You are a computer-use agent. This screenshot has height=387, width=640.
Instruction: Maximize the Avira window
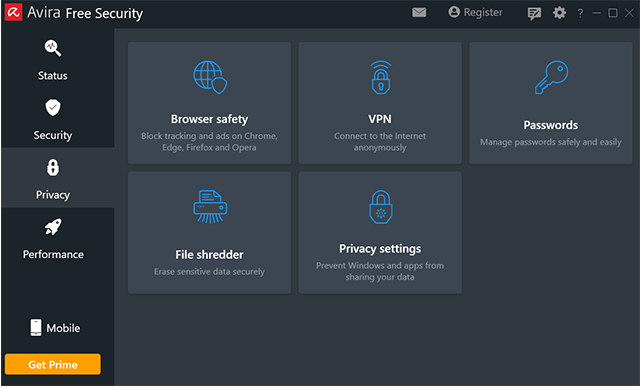coord(613,13)
